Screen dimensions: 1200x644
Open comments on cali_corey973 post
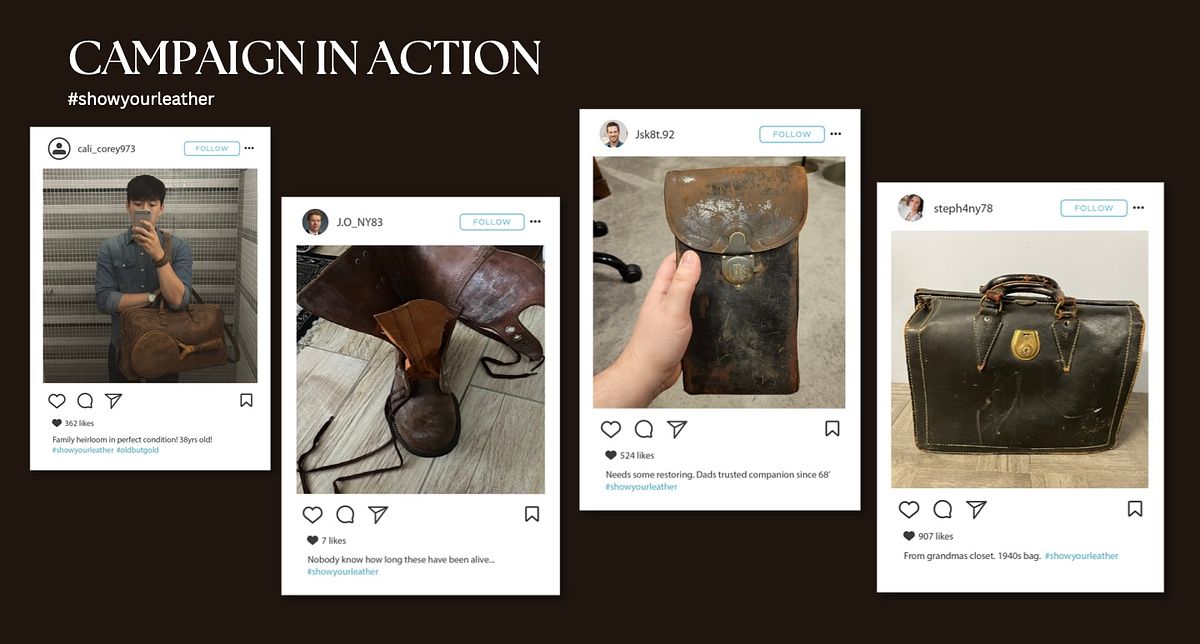point(85,401)
